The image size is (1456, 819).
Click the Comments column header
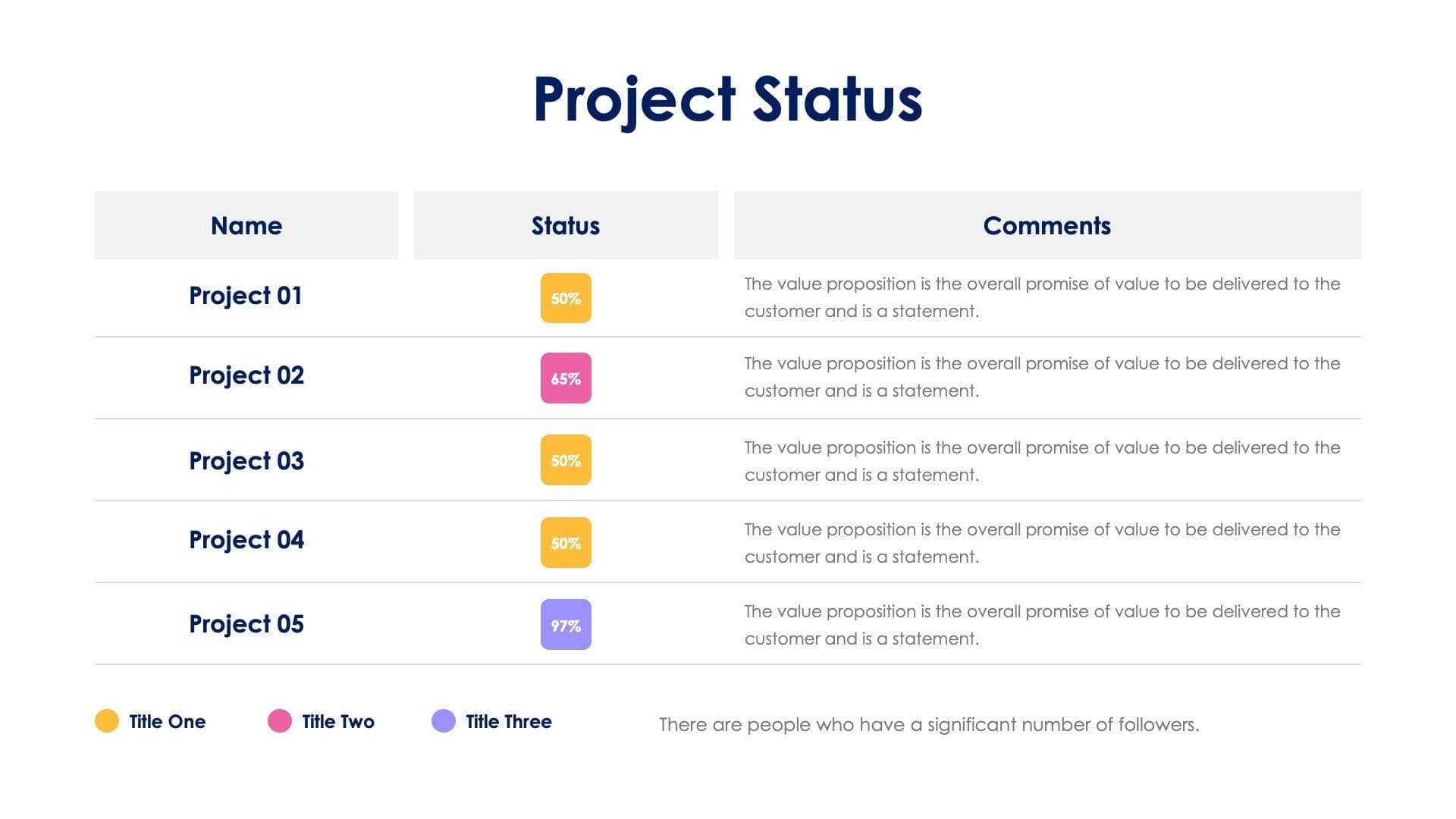[x=1046, y=225]
